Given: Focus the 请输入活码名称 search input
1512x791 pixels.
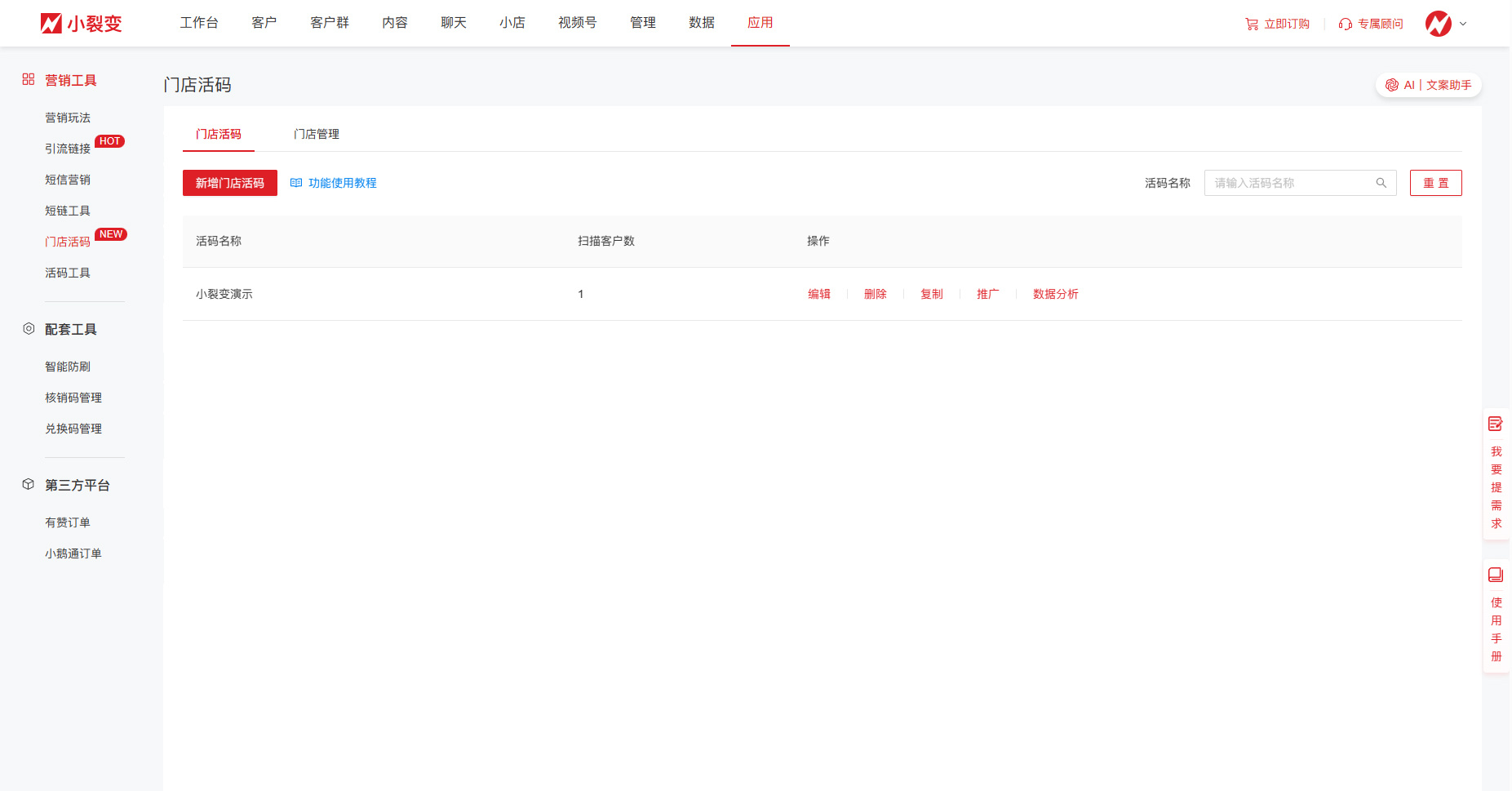Looking at the screenshot, I should (1289, 183).
